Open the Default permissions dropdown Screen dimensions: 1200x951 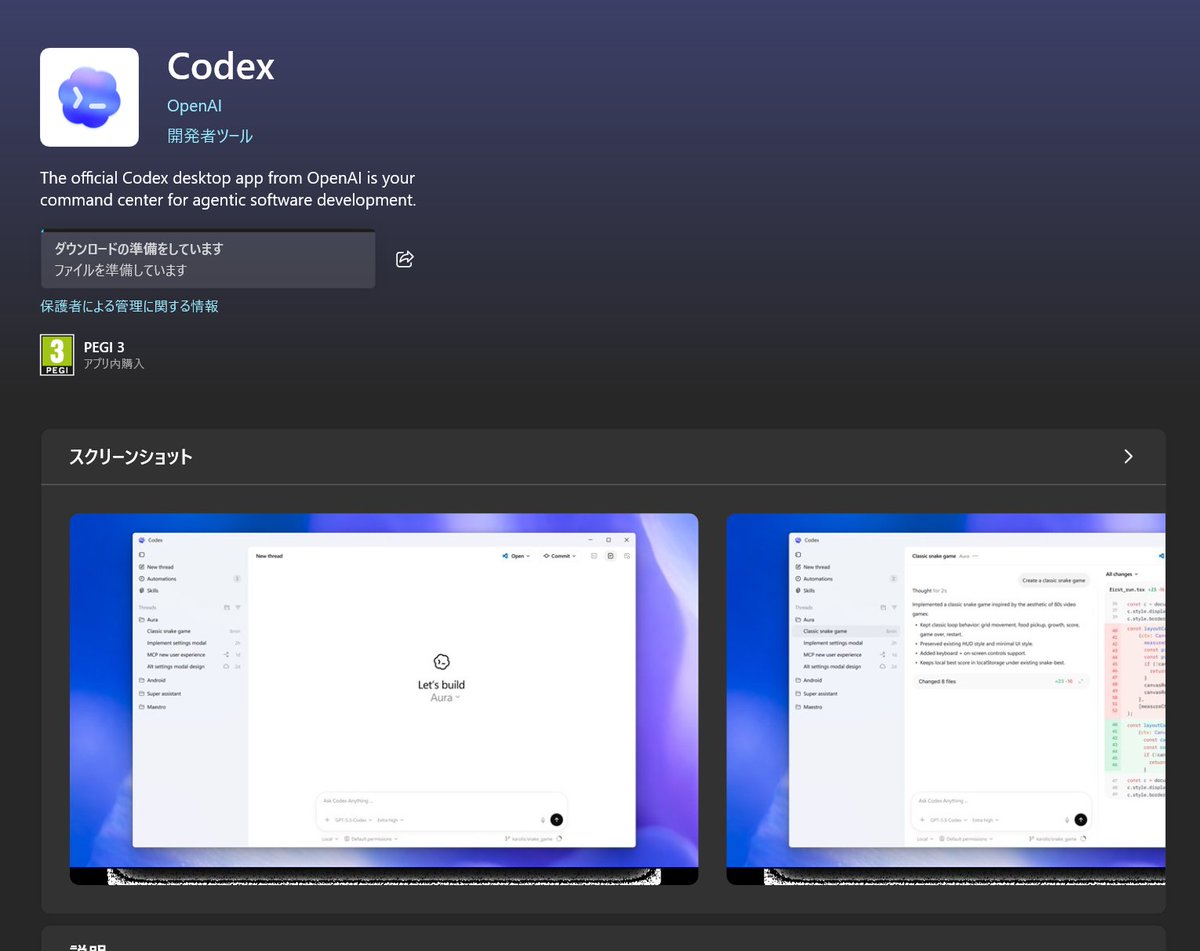pos(372,838)
